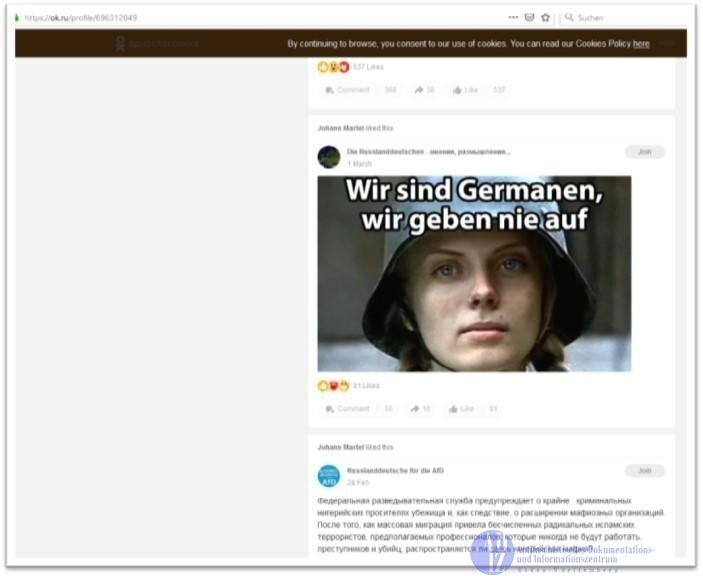
Task: Open the Cookies Policy 'here' link
Action: (641, 44)
